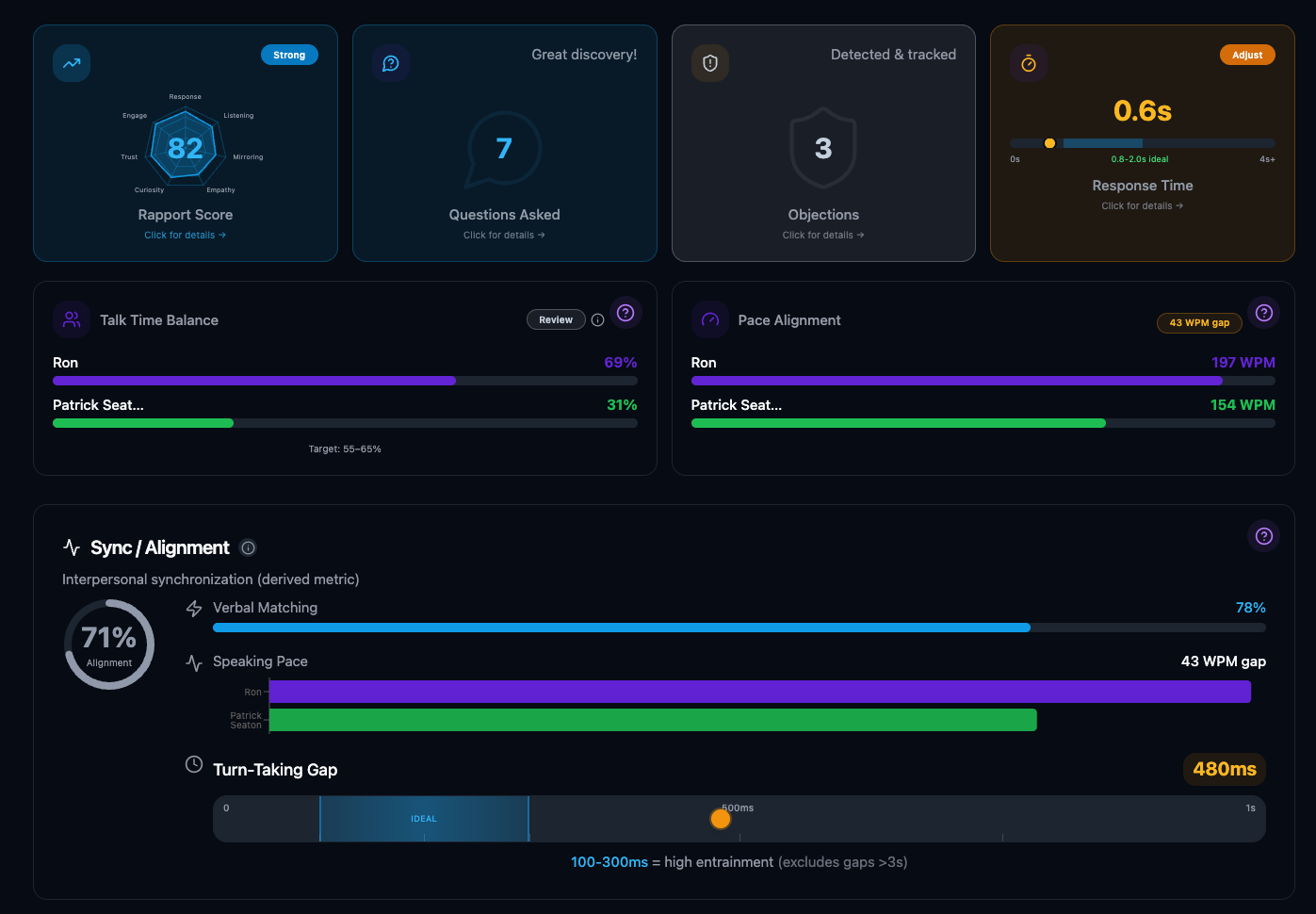Click the orange Adjust badge
Image resolution: width=1316 pixels, height=914 pixels.
1246,55
